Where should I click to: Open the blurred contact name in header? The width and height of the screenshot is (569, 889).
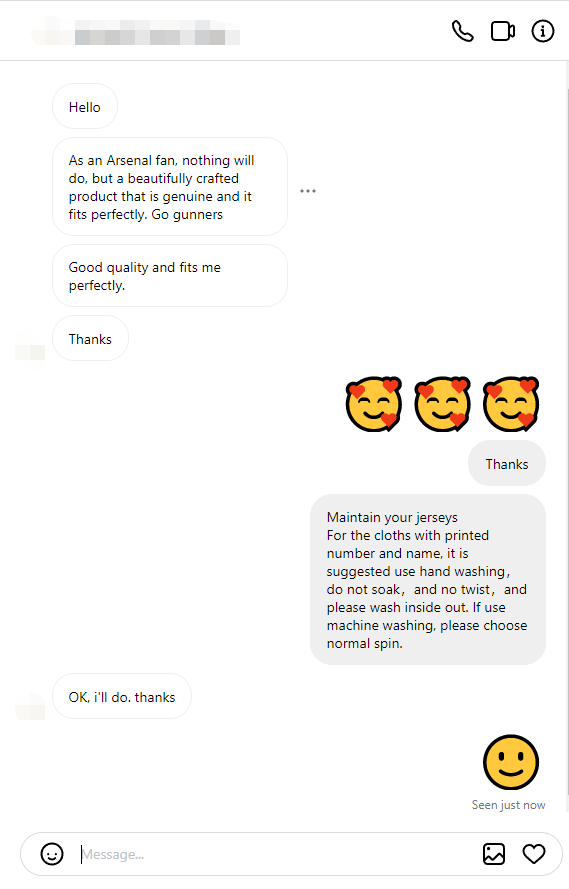tap(136, 31)
